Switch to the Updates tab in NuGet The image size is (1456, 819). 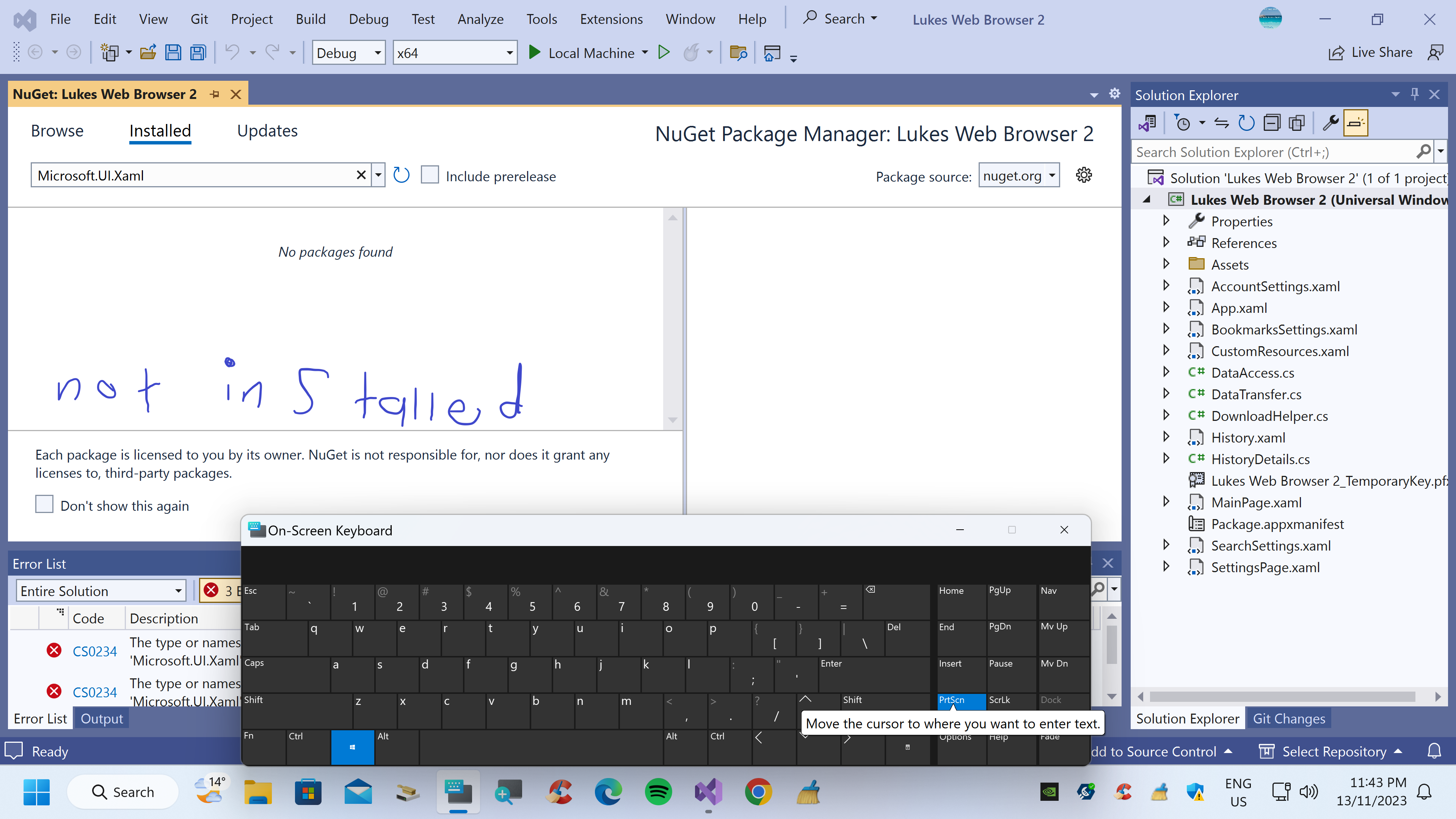click(267, 130)
